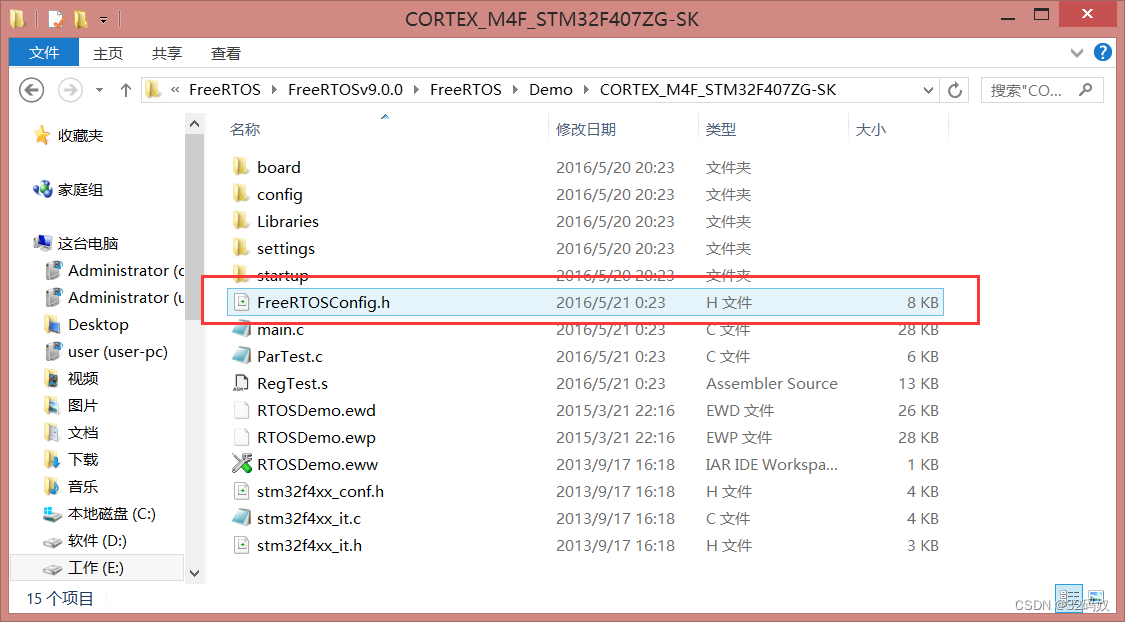The height and width of the screenshot is (622, 1125).
Task: Switch to the 查看 View tab
Action: click(x=225, y=53)
